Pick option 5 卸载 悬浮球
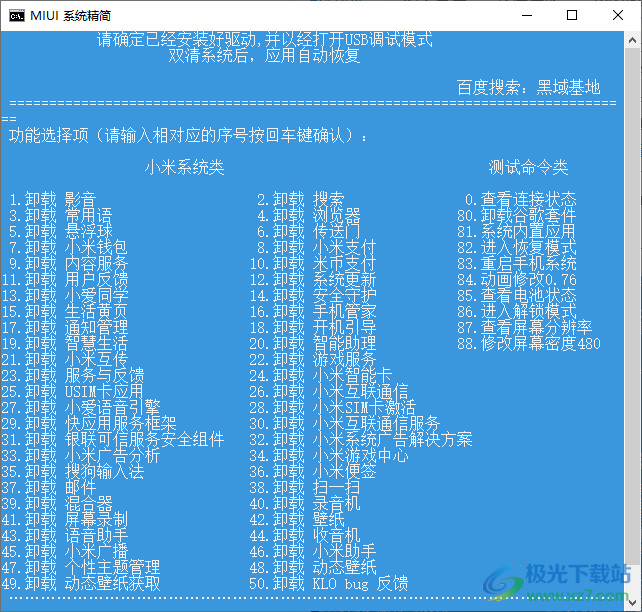The width and height of the screenshot is (642, 612). (61, 232)
